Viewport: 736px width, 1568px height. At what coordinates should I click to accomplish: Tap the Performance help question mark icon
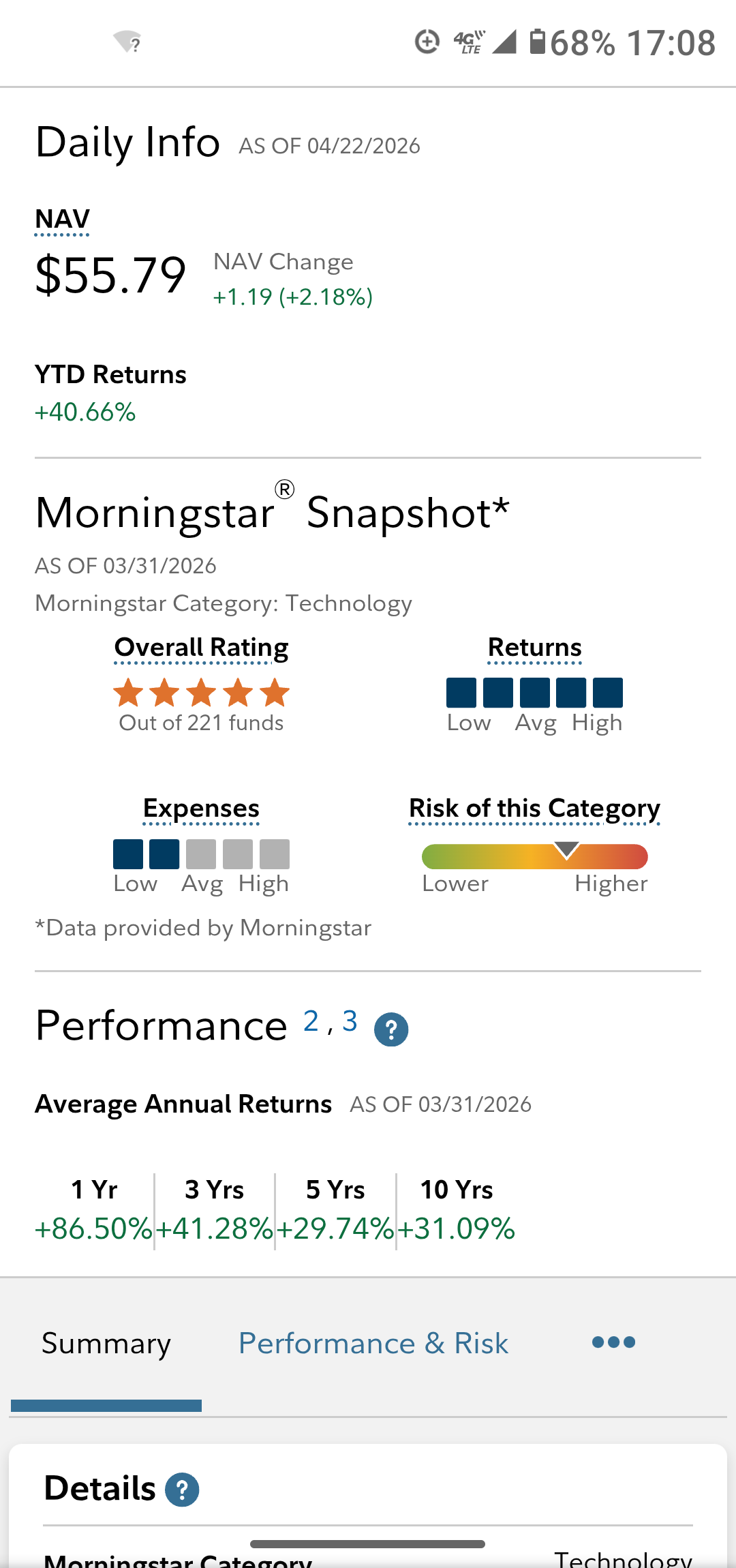click(391, 1029)
